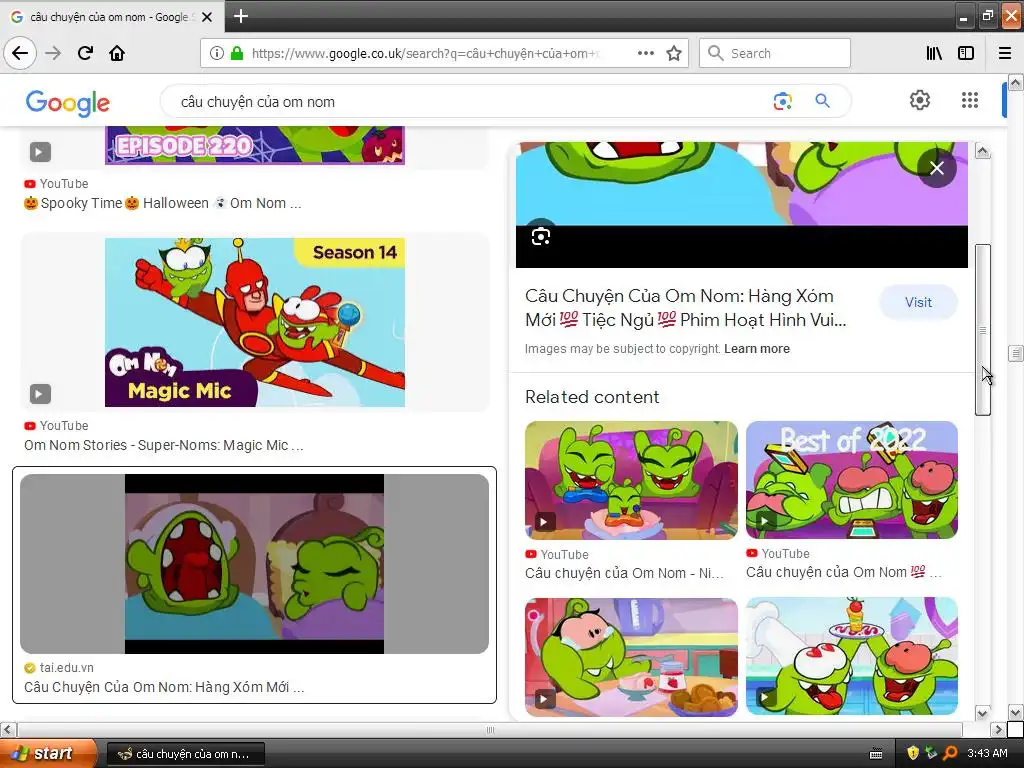Image resolution: width=1024 pixels, height=768 pixels.
Task: Click the preview panel scrollbar down arrow
Action: 982,712
